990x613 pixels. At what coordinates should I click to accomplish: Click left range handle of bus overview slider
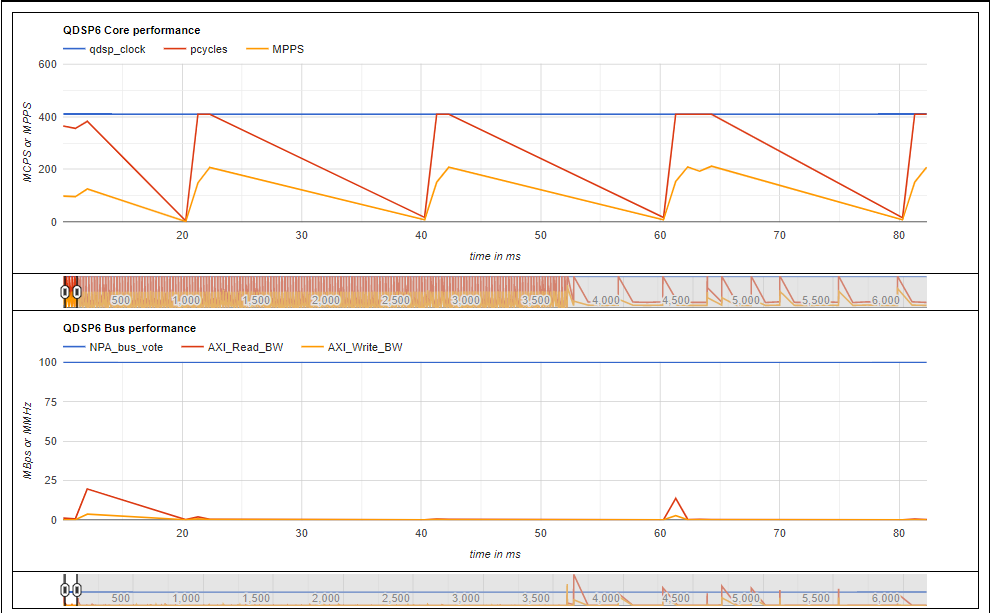(x=64, y=590)
